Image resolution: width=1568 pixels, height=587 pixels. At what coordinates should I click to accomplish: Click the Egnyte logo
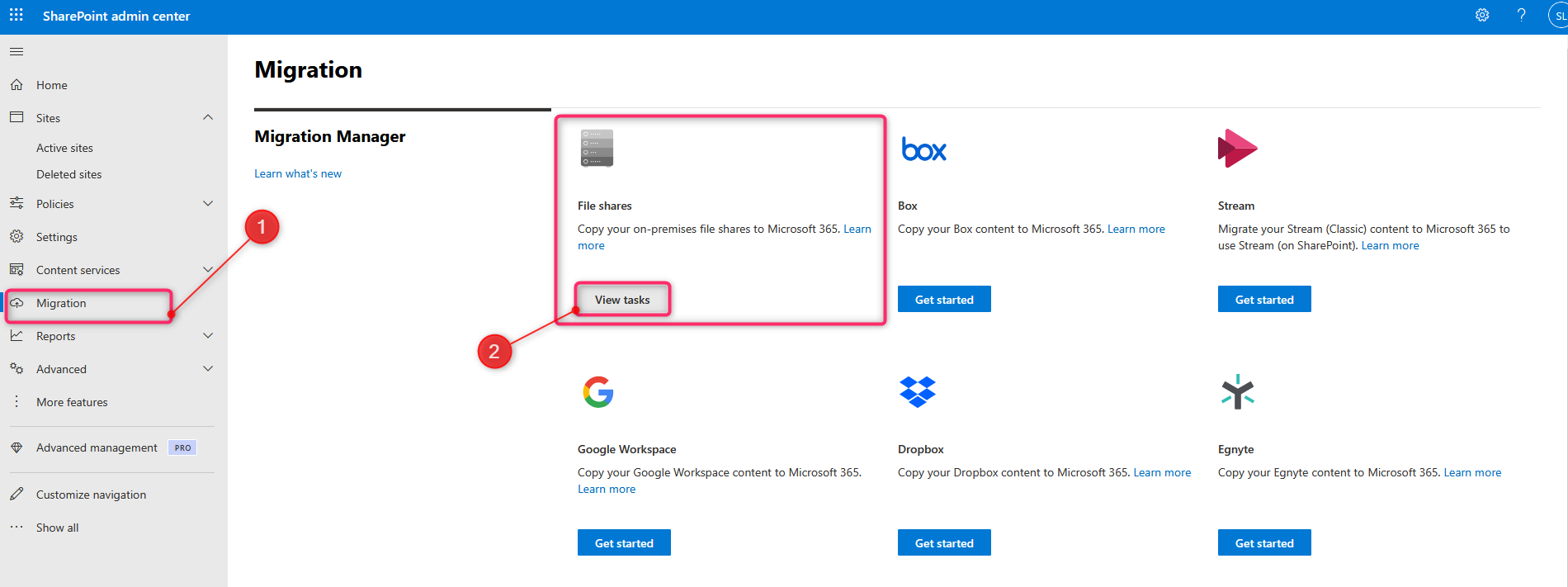tap(1237, 392)
